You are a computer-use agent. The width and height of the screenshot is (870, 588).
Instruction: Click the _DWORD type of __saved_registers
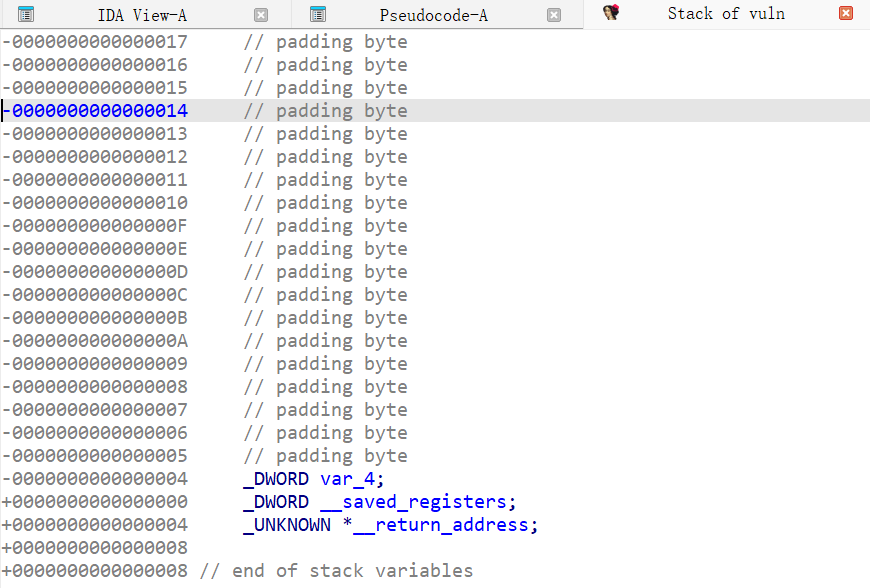click(276, 502)
